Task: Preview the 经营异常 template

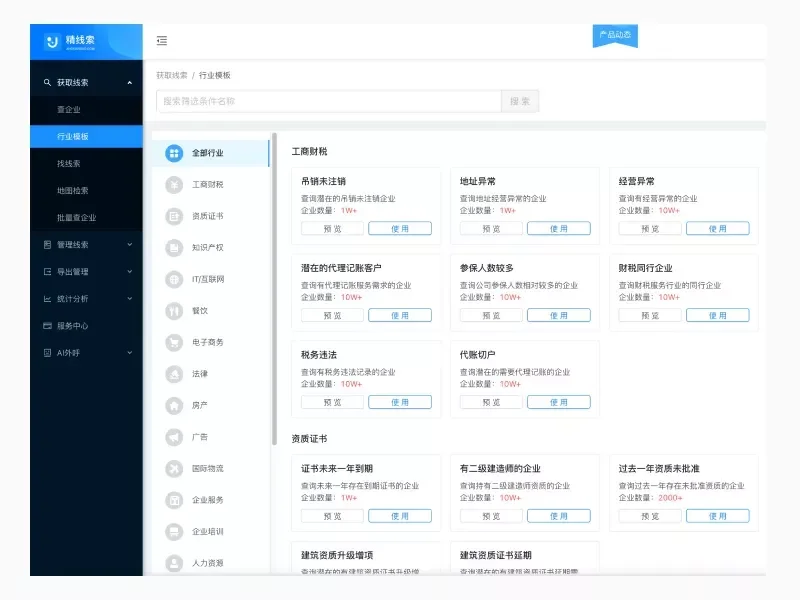Action: (648, 228)
